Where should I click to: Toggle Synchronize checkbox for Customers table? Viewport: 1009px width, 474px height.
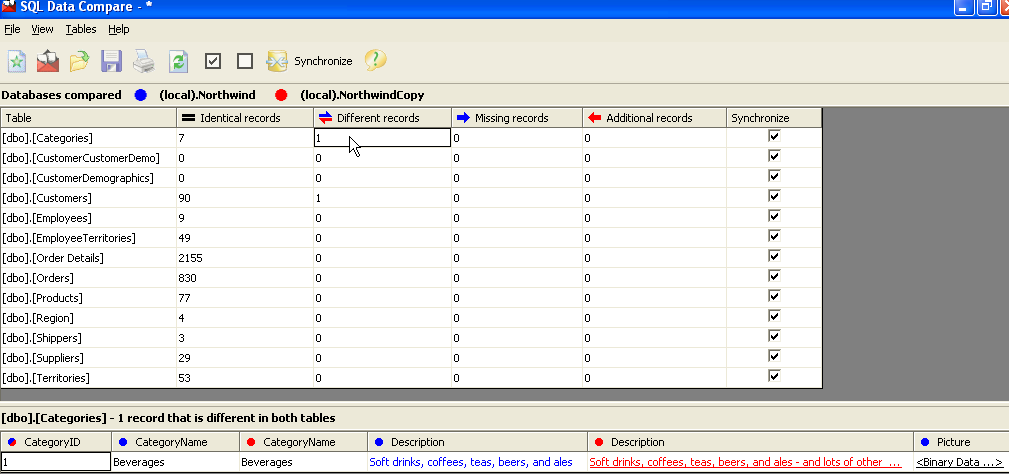pos(774,196)
